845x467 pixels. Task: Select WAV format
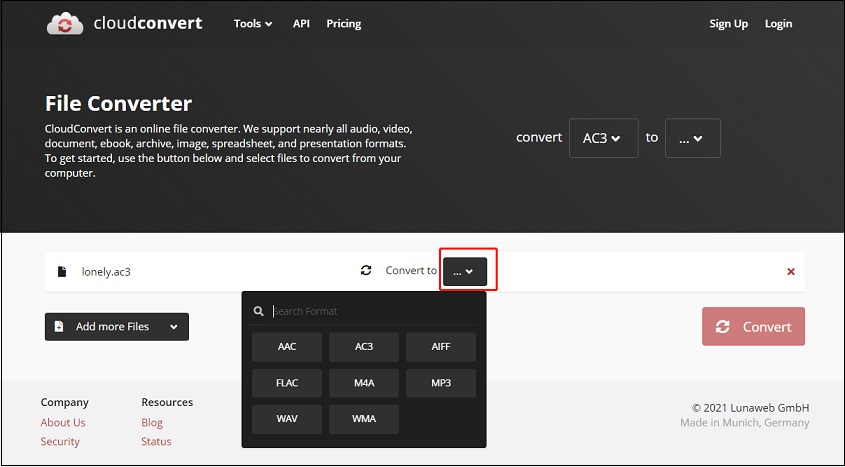tap(287, 419)
